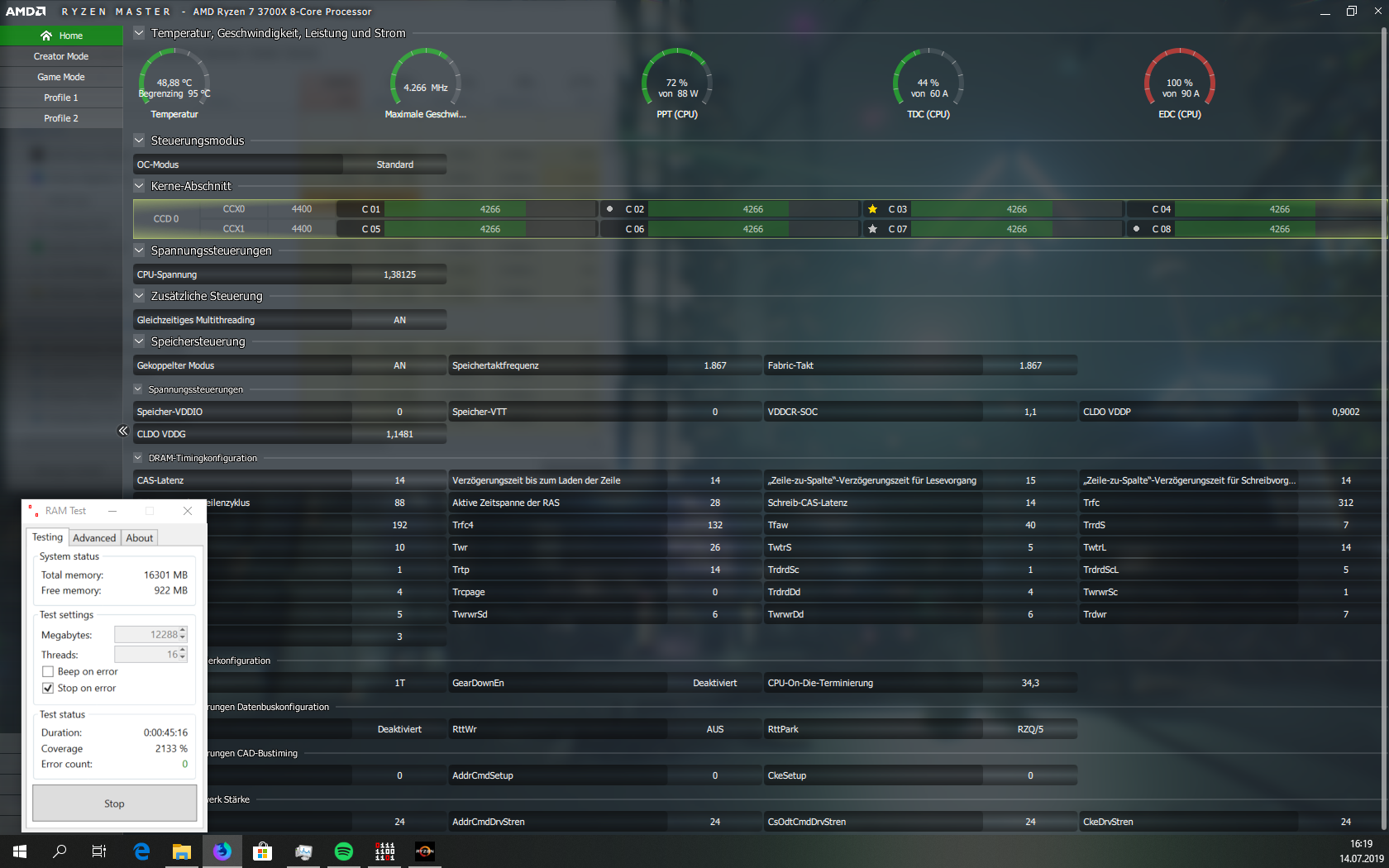Switch to Firefox in taskbar
The image size is (1389, 868).
pyautogui.click(x=222, y=851)
